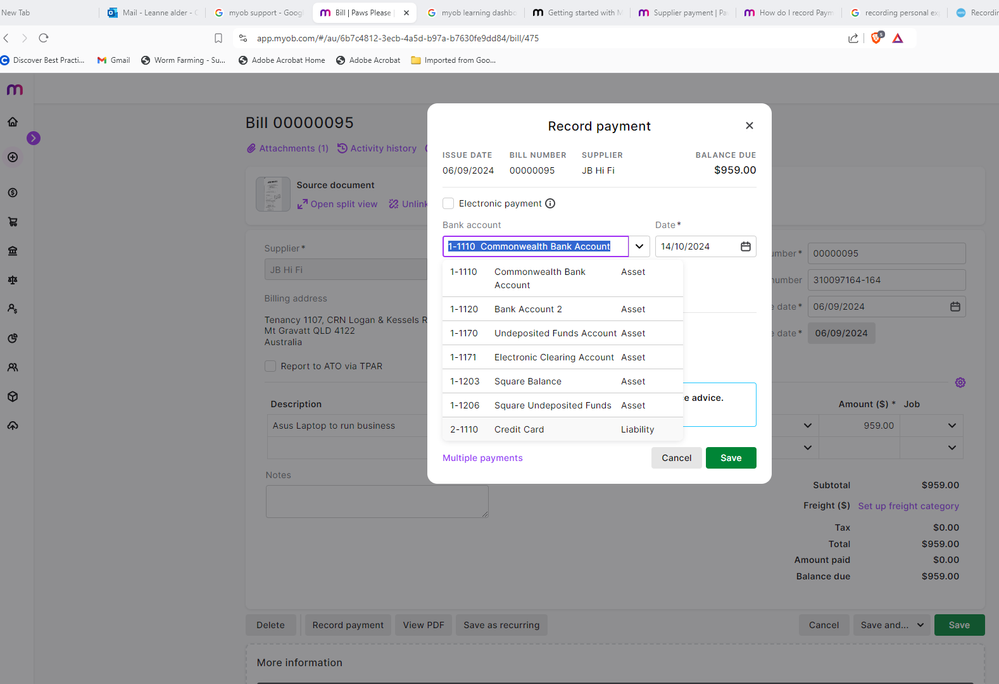Click the Bank account input field

[535, 246]
